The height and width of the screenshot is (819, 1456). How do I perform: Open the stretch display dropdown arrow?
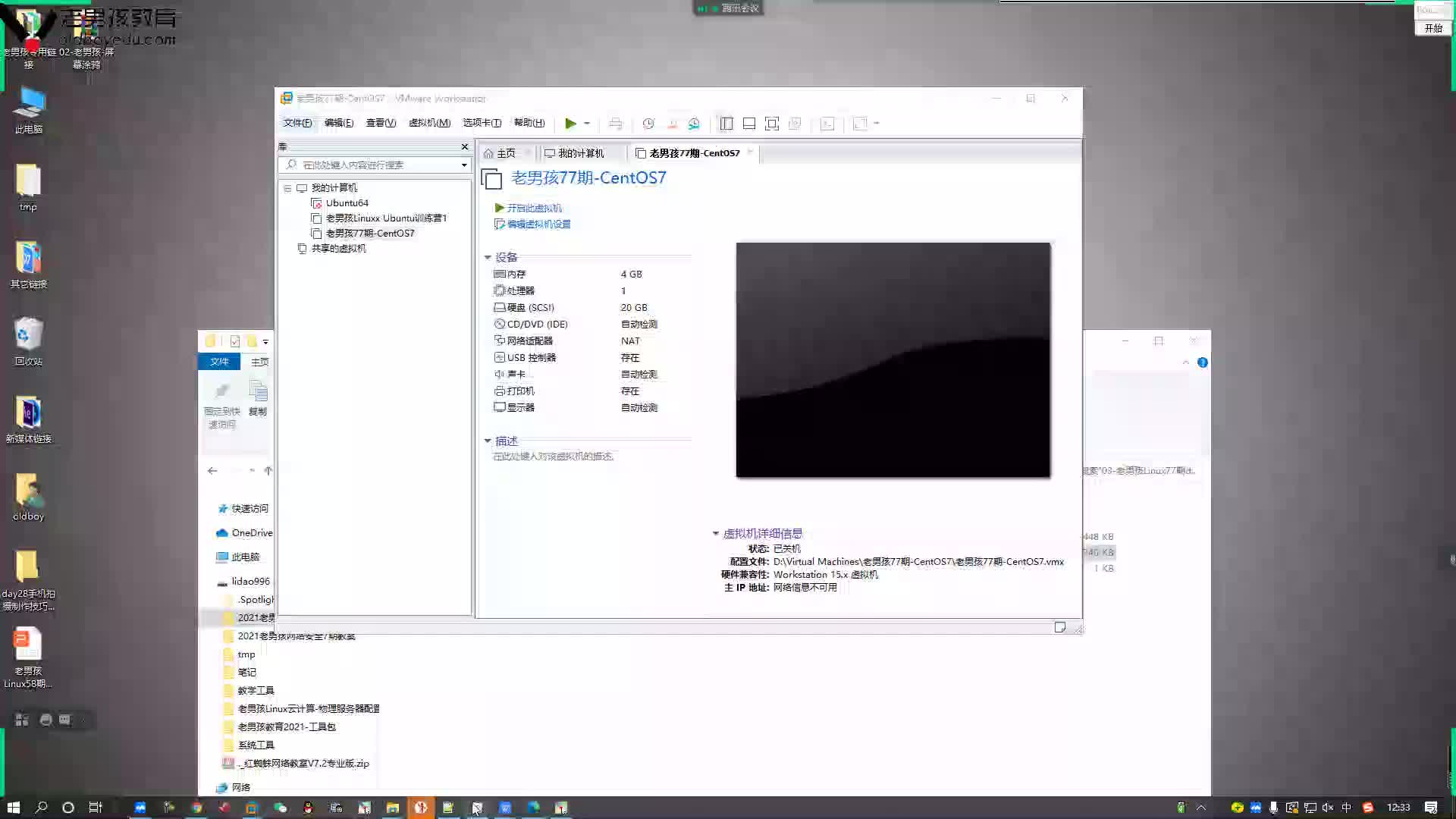(877, 124)
